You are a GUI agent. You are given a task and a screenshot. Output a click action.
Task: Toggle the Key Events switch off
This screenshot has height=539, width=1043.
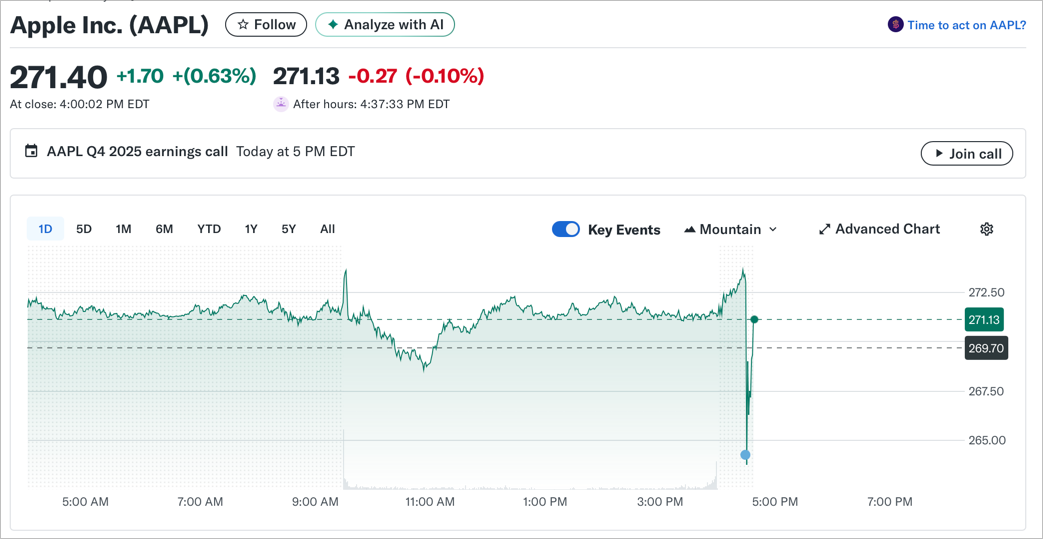[x=565, y=229]
